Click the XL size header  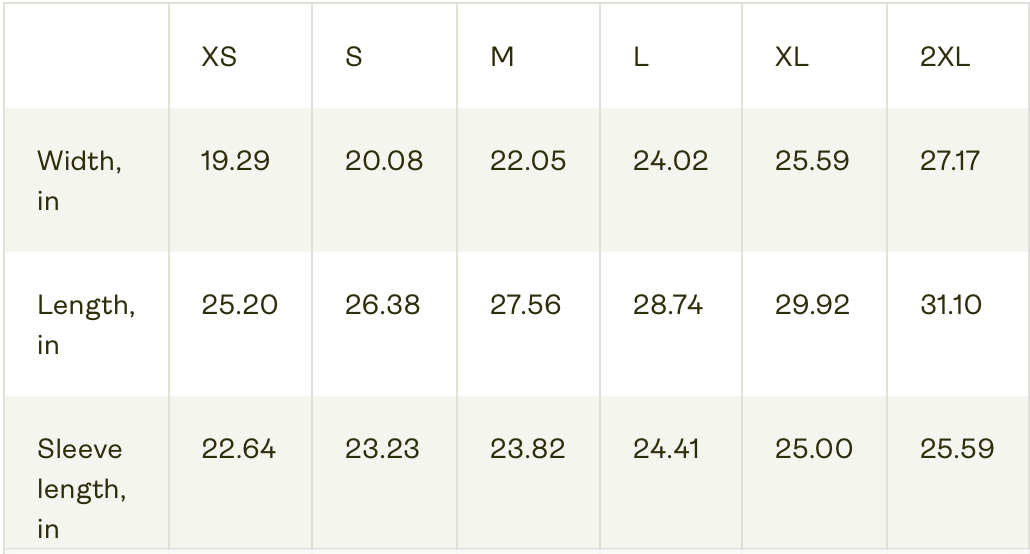click(x=792, y=57)
